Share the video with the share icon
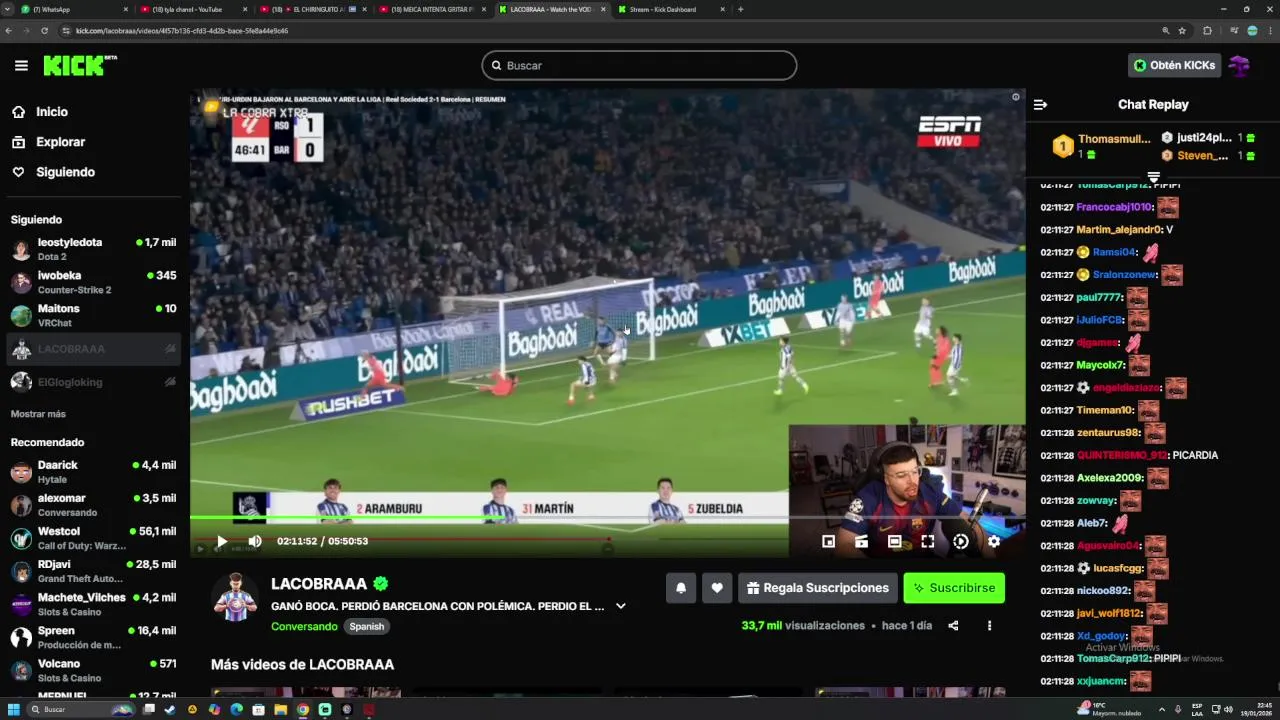Image resolution: width=1280 pixels, height=720 pixels. click(x=953, y=626)
